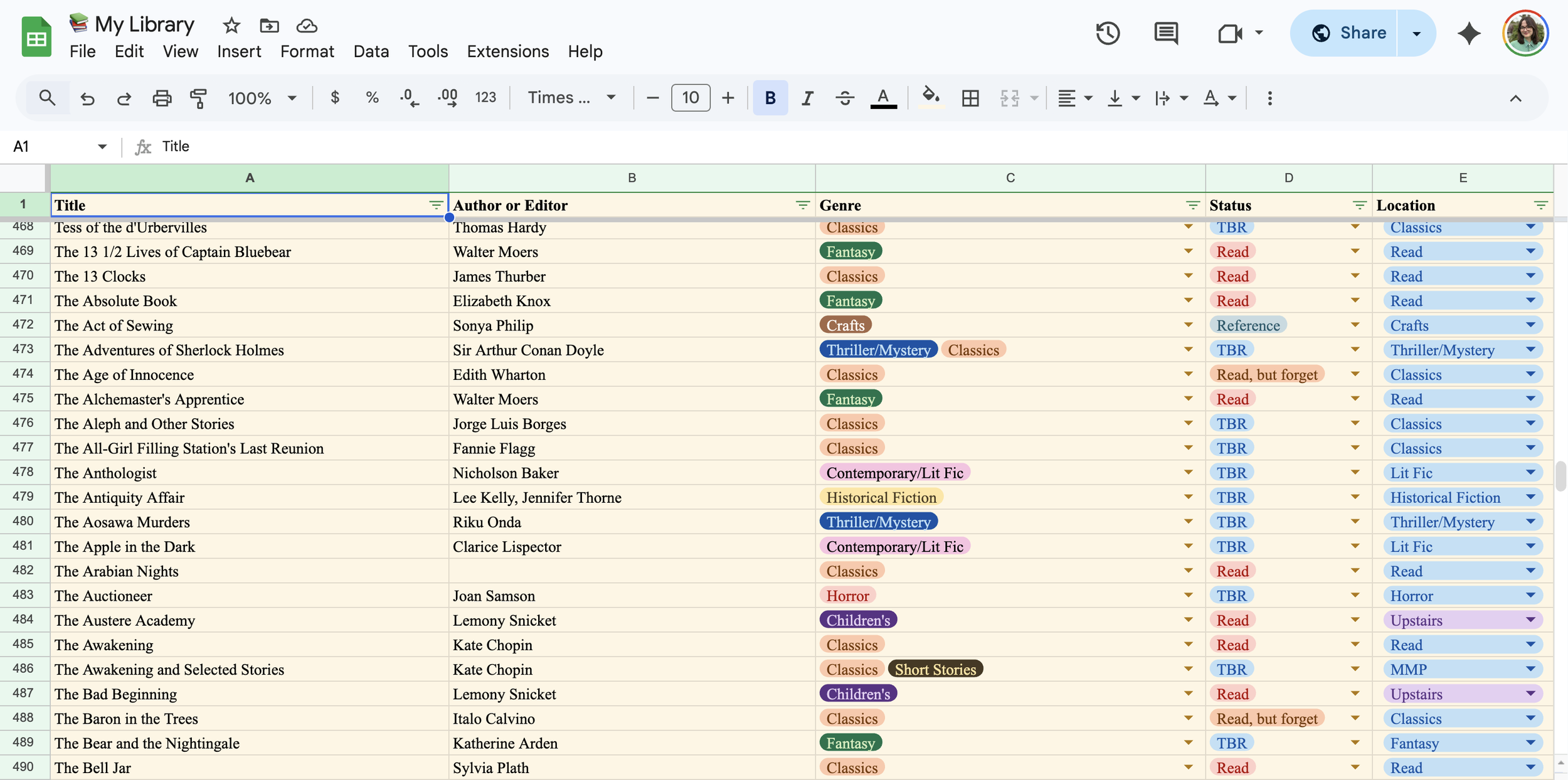Open the Status dropdown for The Auctioneer row
1568x780 pixels.
[x=1355, y=595]
